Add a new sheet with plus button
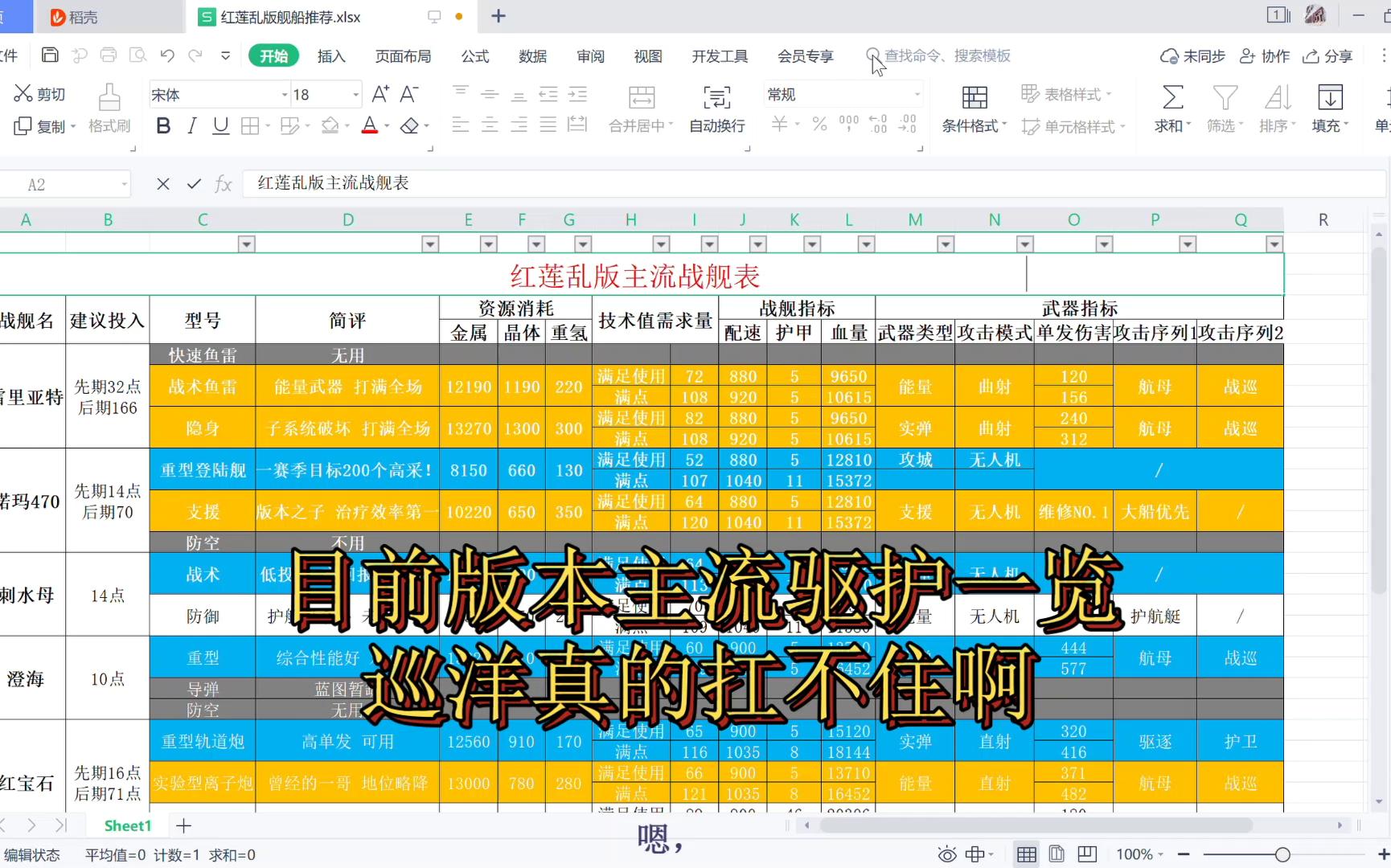This screenshot has width=1391, height=868. (184, 825)
